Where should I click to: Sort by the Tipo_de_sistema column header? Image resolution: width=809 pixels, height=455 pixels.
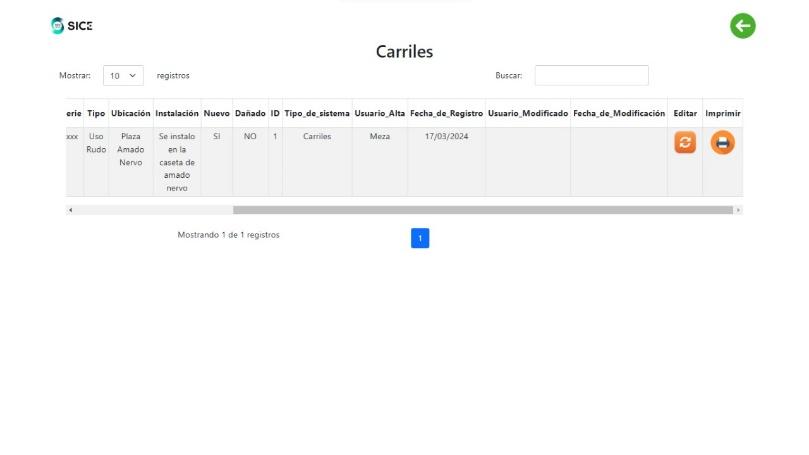point(317,113)
